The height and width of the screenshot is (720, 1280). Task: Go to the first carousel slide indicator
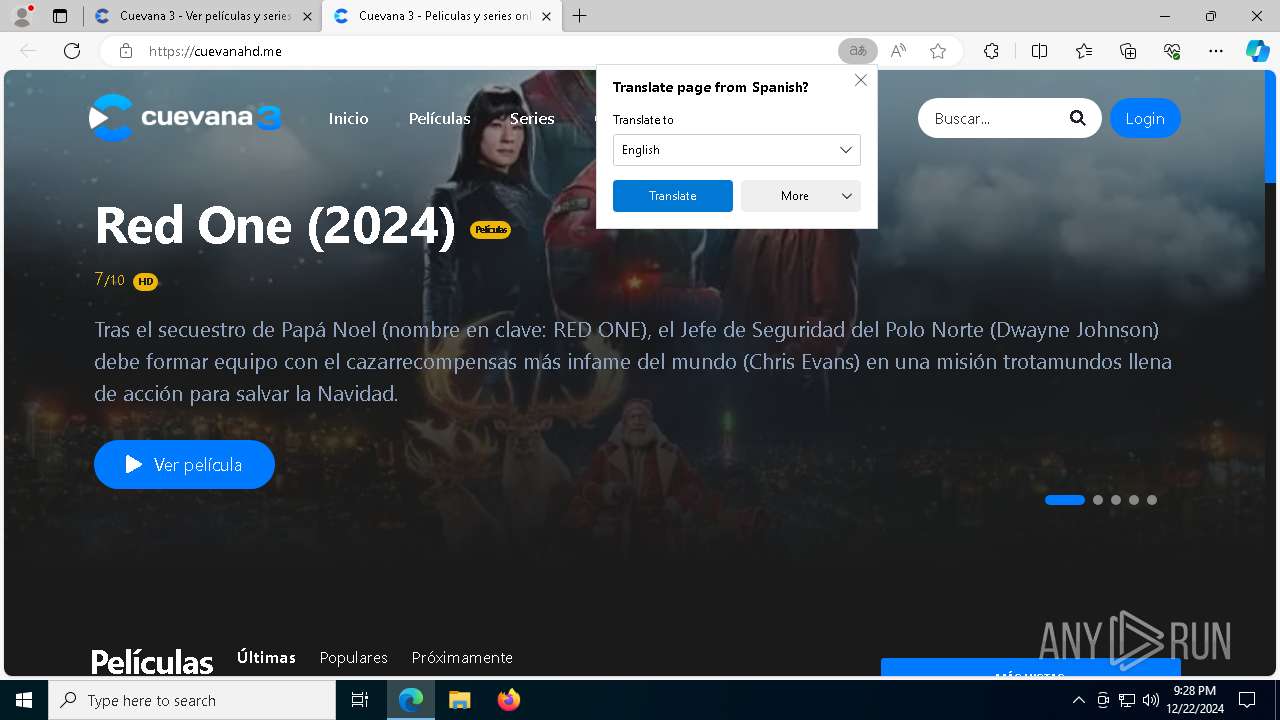coord(1065,500)
